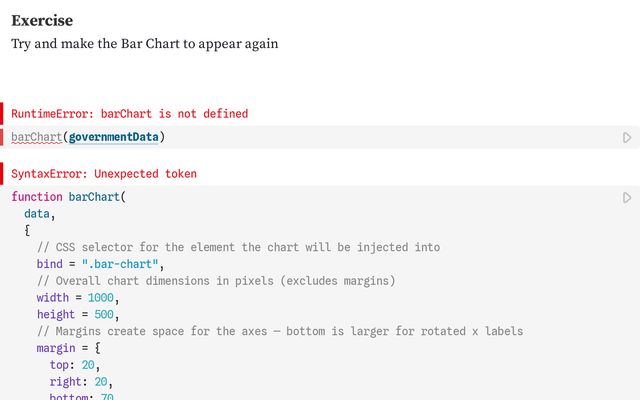640x400 pixels.
Task: Click the 'top: 20' code line
Action: coord(74,365)
